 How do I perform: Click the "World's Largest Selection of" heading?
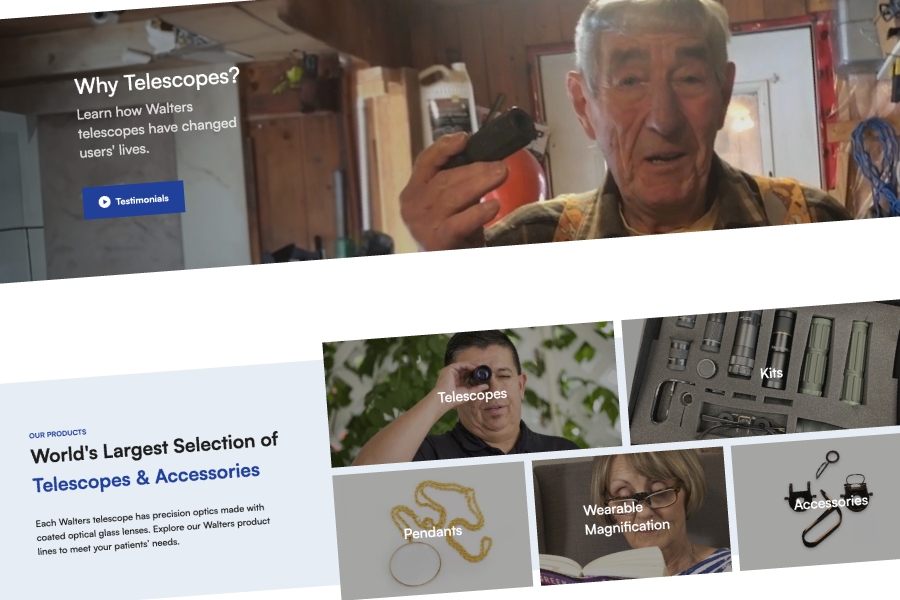154,447
